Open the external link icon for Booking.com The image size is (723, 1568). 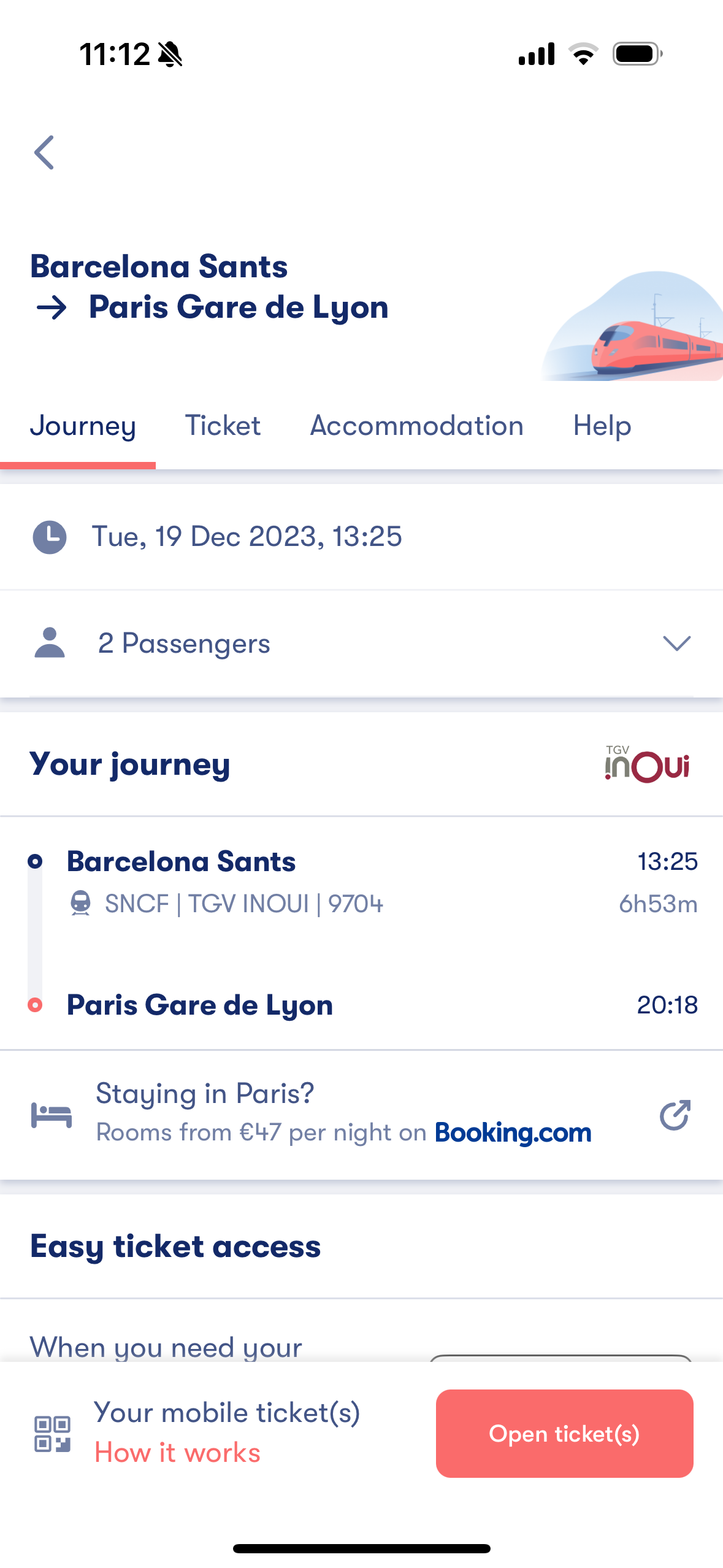[x=675, y=1115]
